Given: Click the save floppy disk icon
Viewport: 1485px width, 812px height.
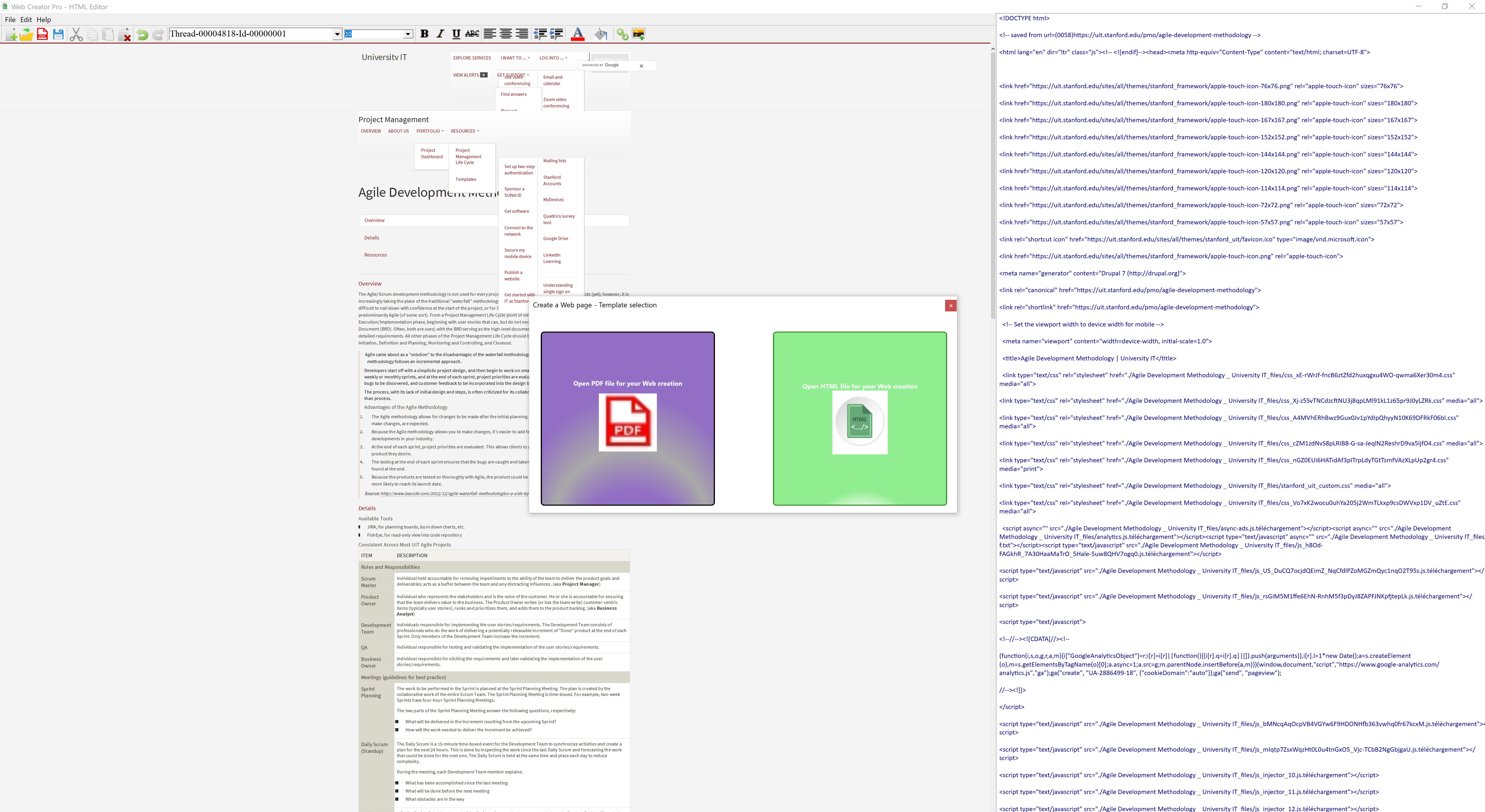Looking at the screenshot, I should pyautogui.click(x=58, y=35).
